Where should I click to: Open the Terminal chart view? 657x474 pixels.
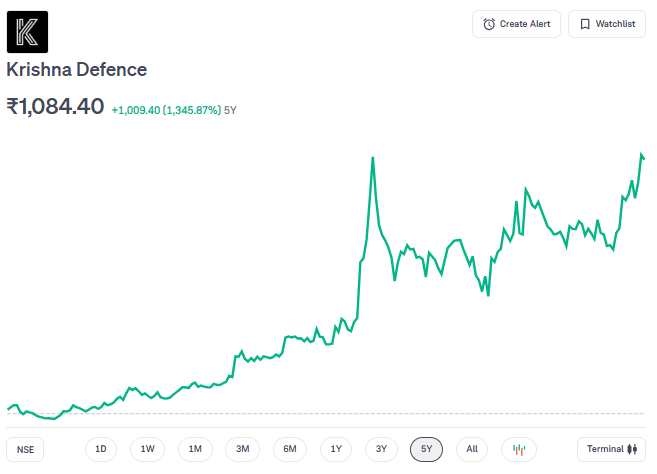611,449
